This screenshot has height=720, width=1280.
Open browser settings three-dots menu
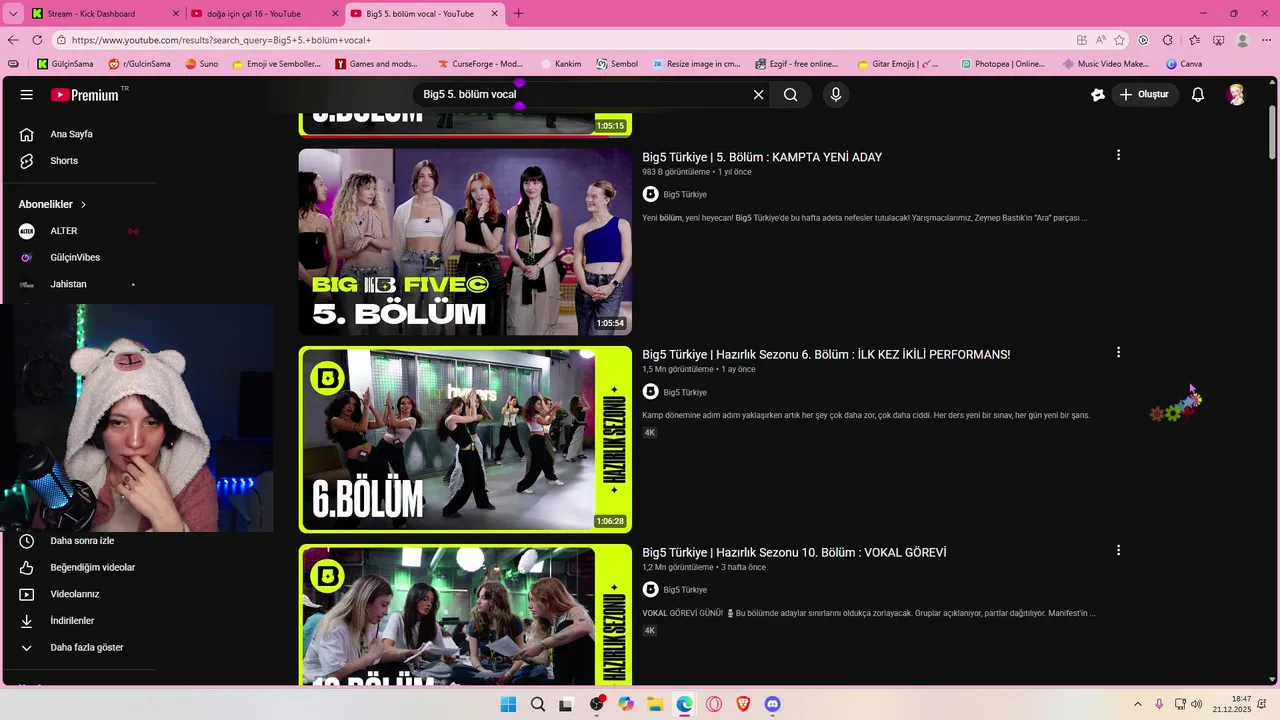coord(1267,40)
